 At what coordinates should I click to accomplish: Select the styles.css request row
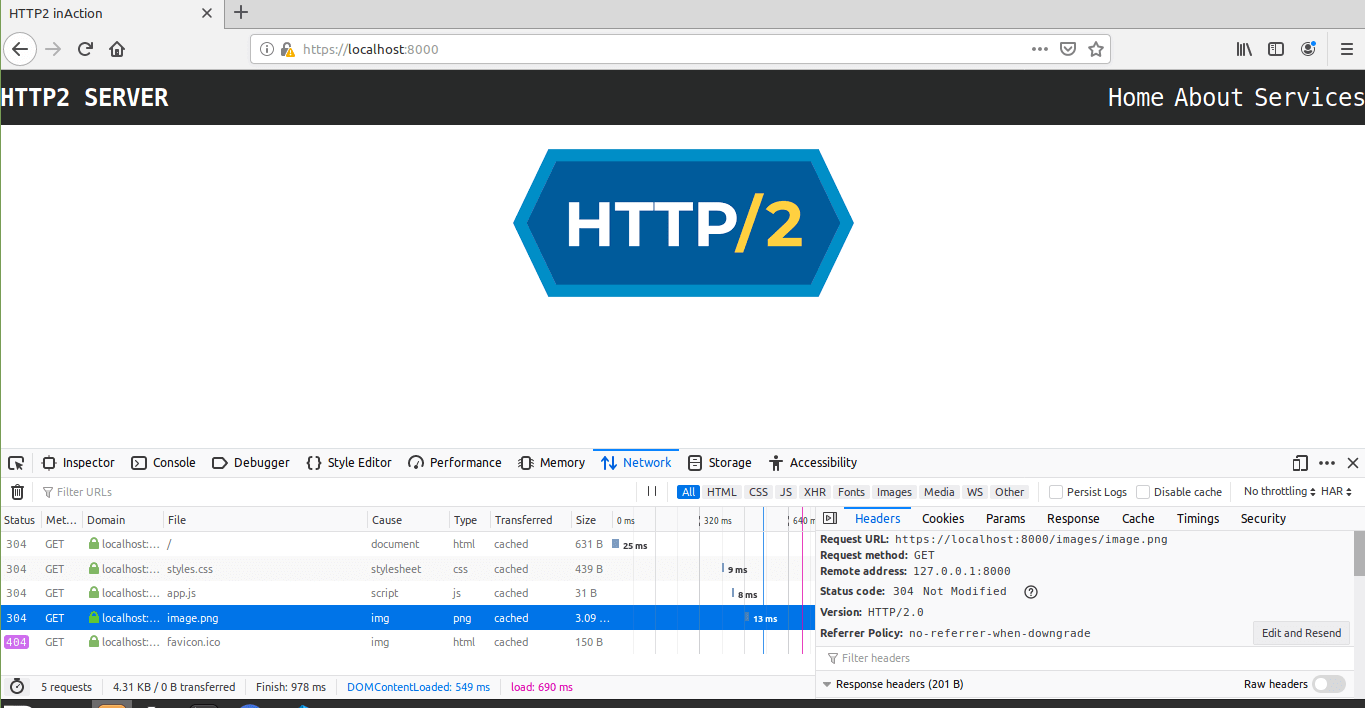(x=408, y=569)
